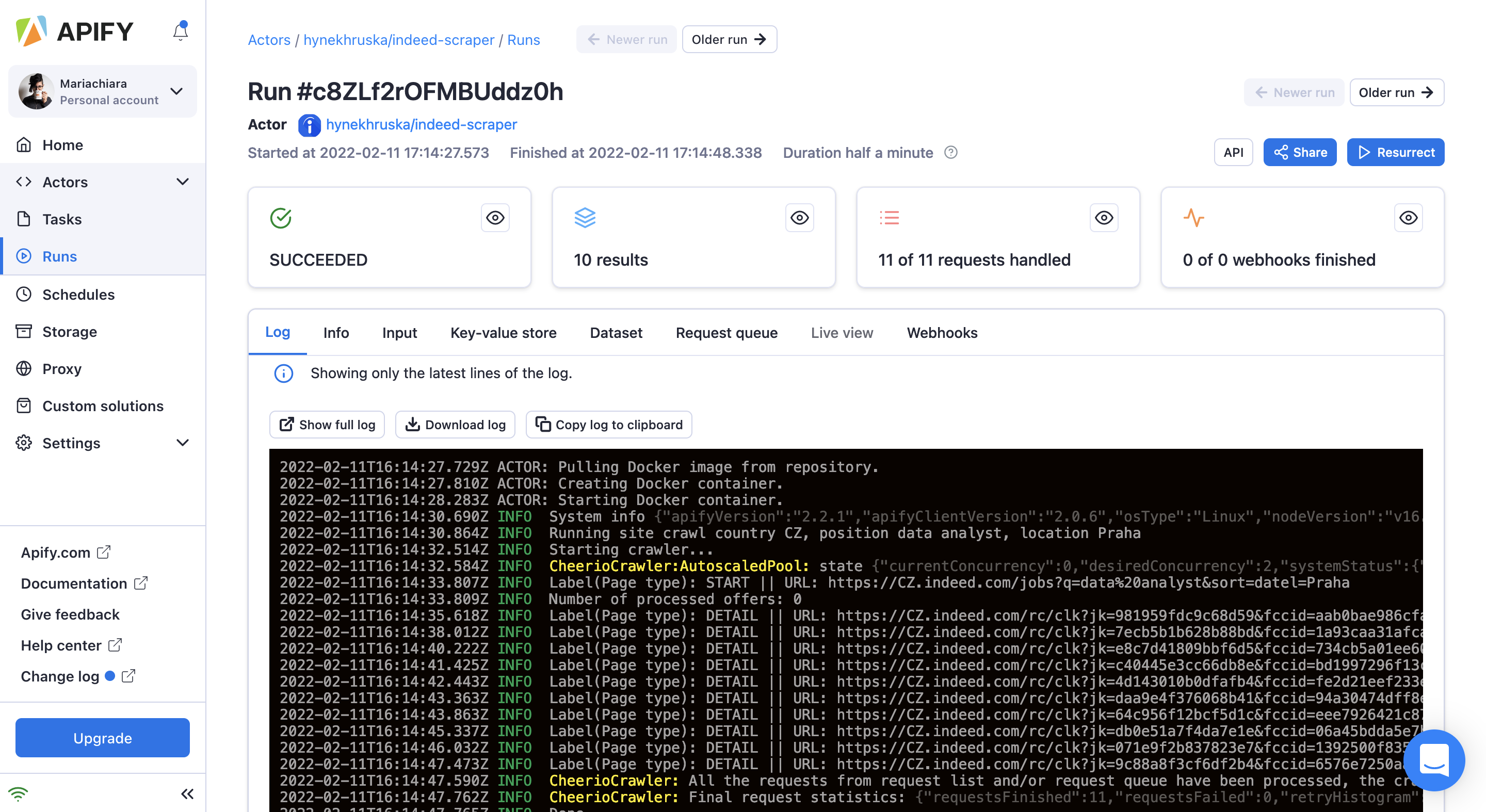Toggle the requests handled card preview eye
Screen dimensions: 1486x812
click(1104, 217)
